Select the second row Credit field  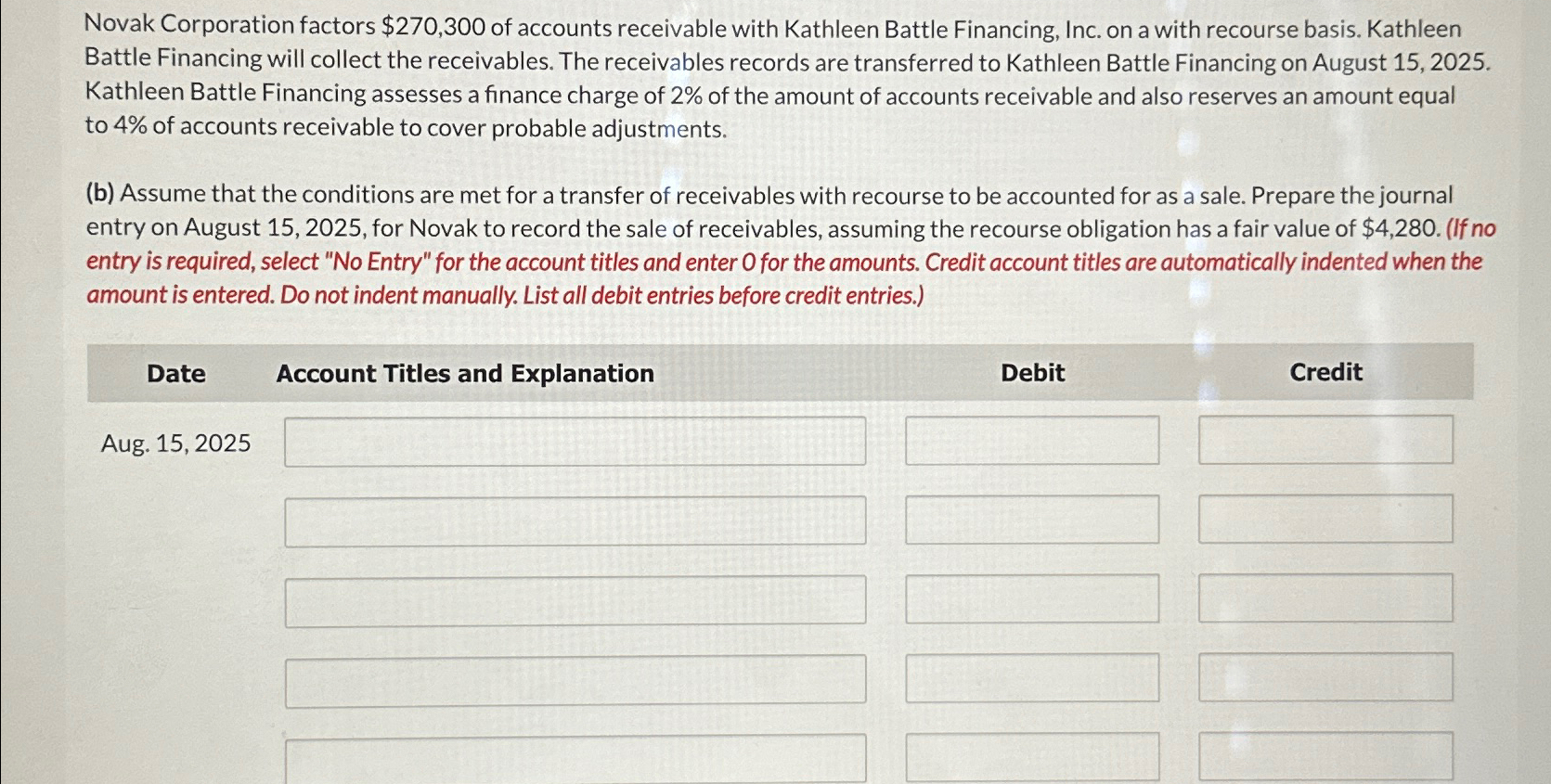click(1325, 519)
